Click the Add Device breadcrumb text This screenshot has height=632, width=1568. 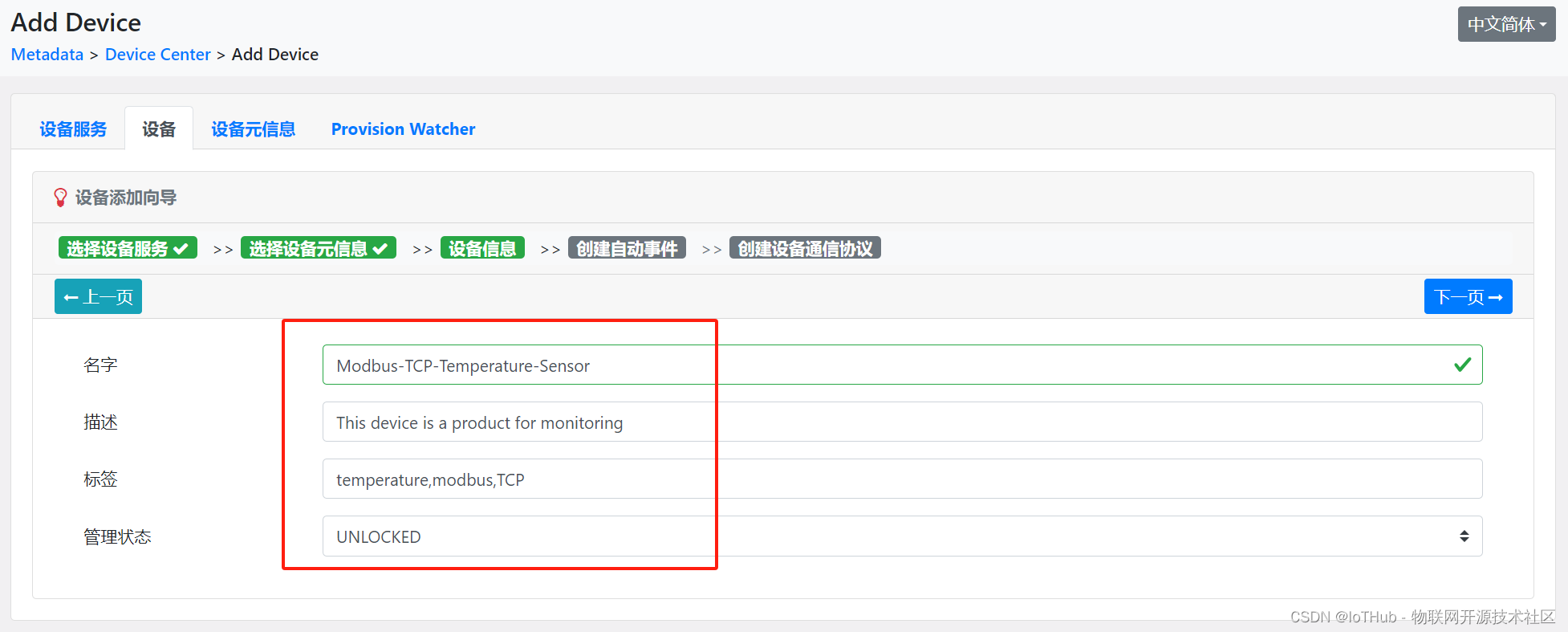(x=275, y=55)
